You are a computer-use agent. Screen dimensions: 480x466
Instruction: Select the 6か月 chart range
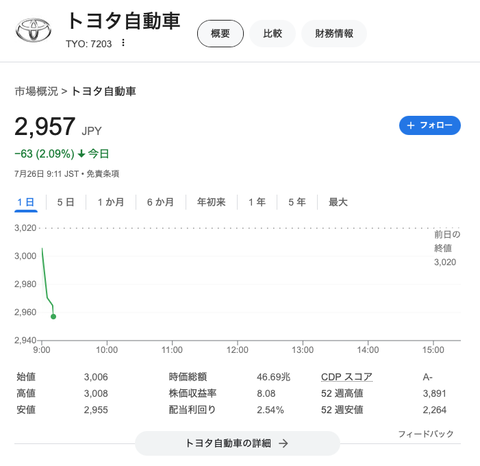click(160, 202)
